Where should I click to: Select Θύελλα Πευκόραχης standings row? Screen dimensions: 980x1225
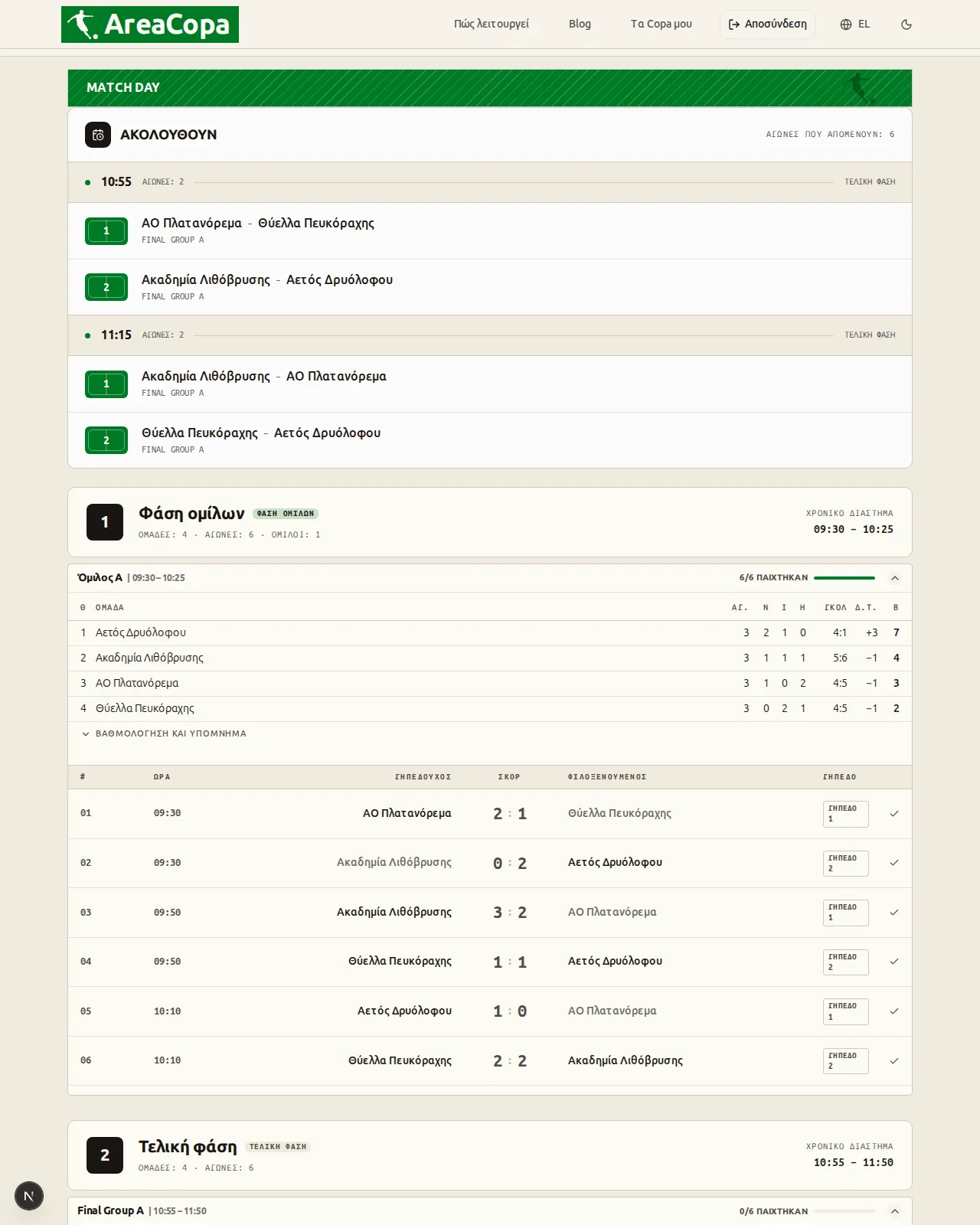pos(490,709)
